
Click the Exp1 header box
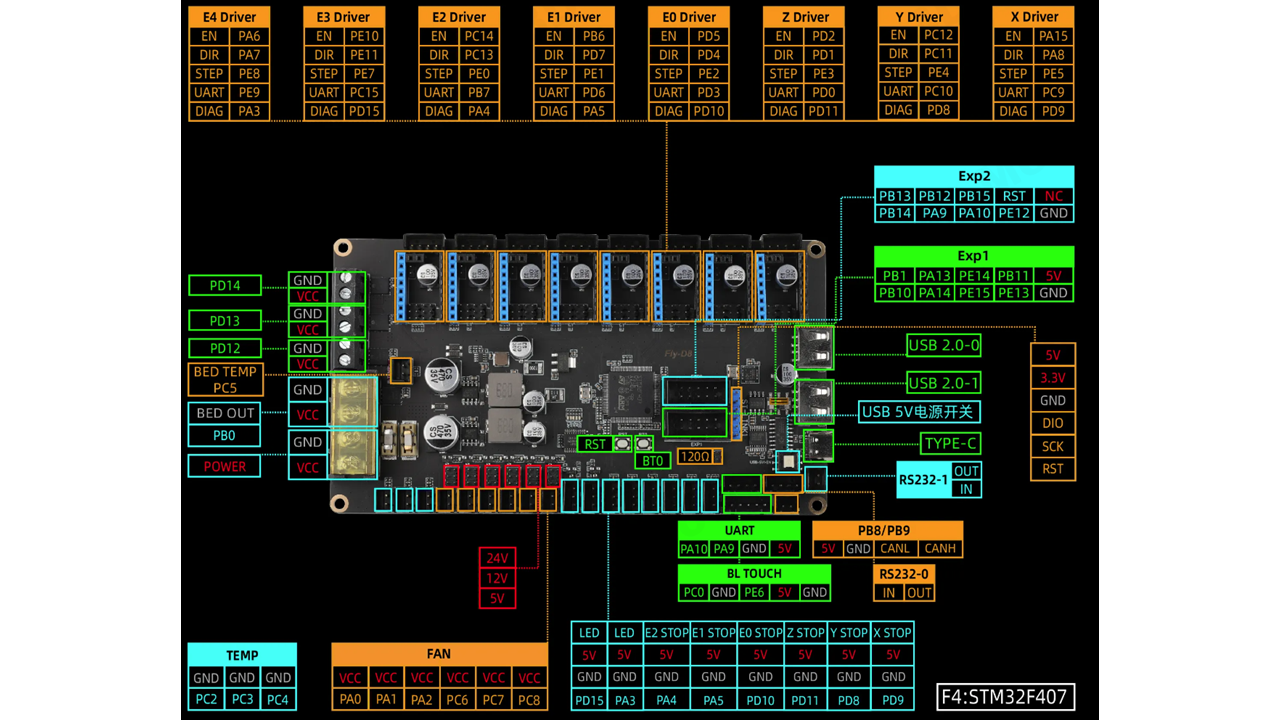click(x=974, y=256)
